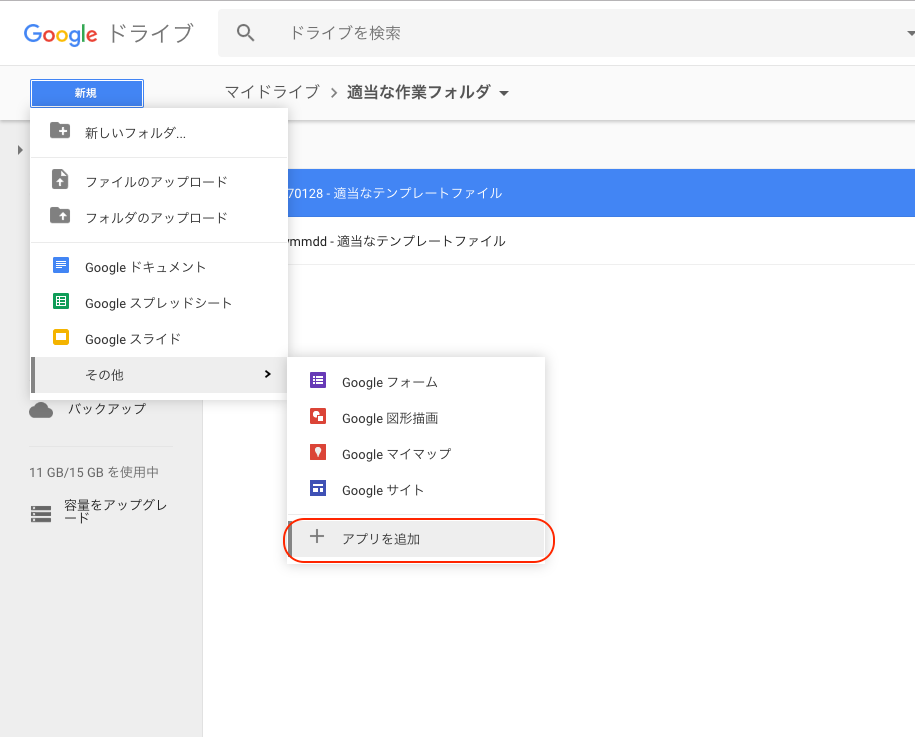Choose アプリを追加 menu item
The image size is (915, 737).
coord(416,539)
